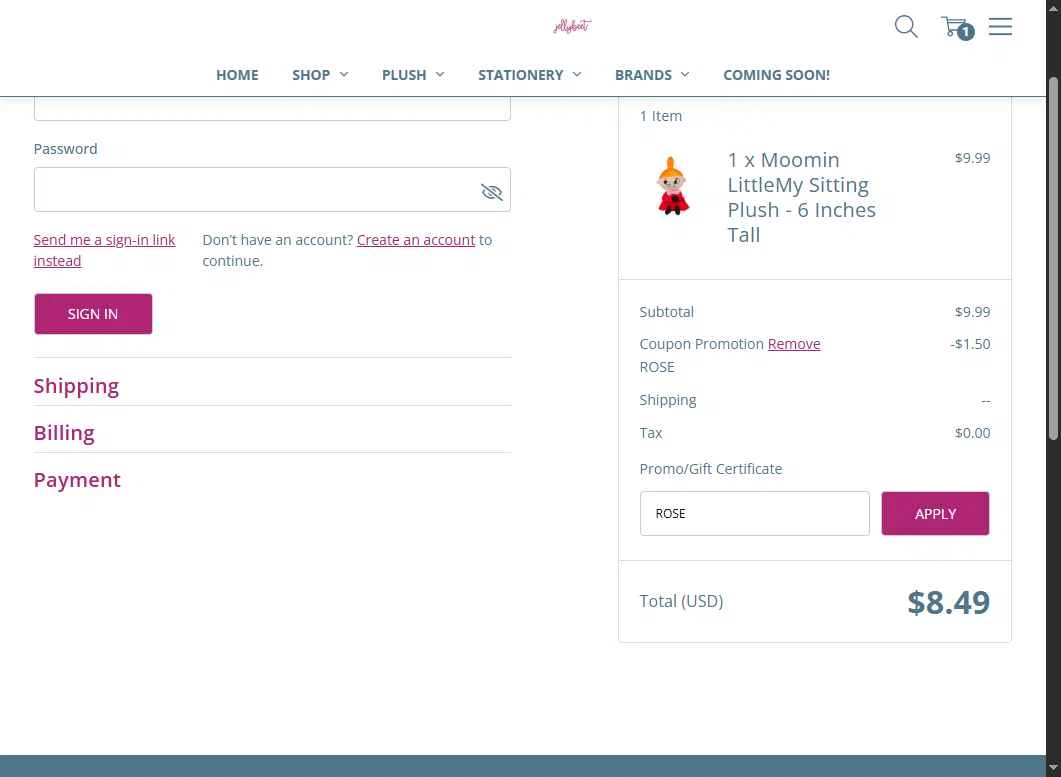Viewport: 1061px width, 777px height.
Task: Expand the Billing section heading
Action: pyautogui.click(x=64, y=432)
